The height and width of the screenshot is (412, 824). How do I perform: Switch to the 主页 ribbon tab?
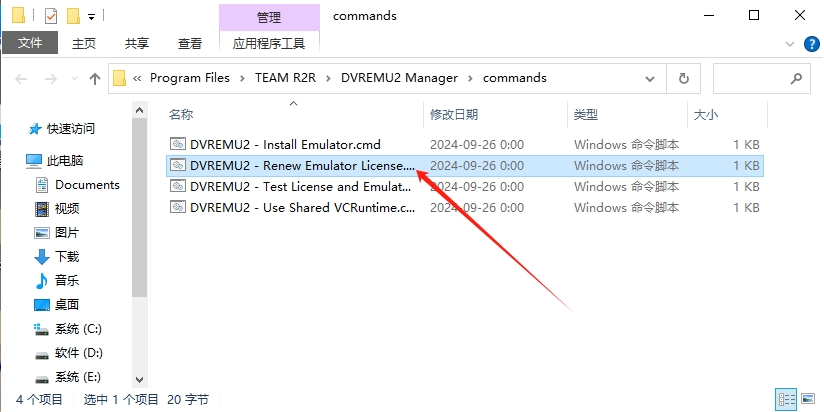[84, 44]
